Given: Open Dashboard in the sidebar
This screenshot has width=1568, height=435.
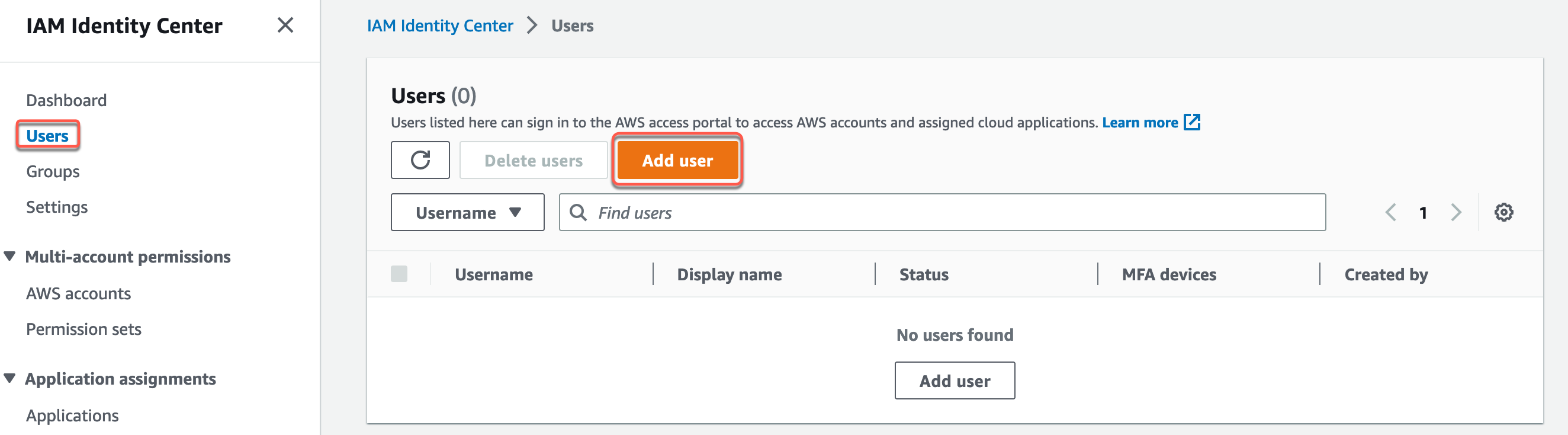Looking at the screenshot, I should point(66,100).
